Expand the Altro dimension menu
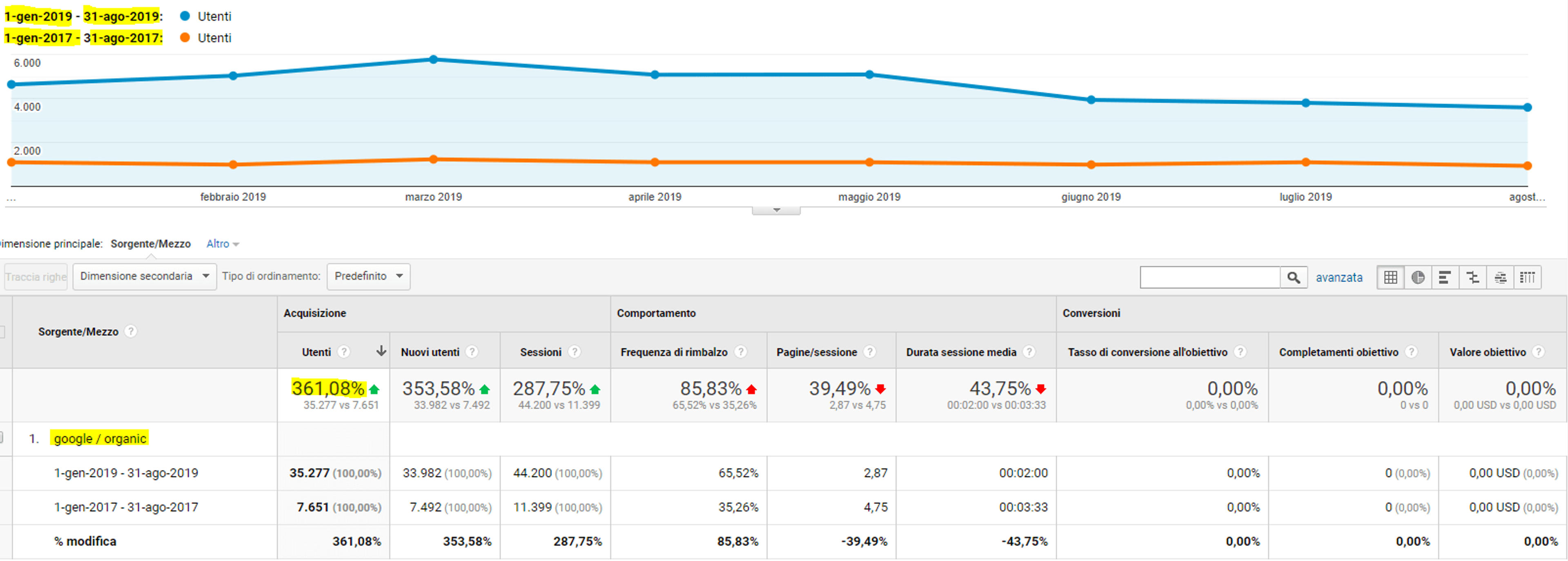The image size is (1568, 561). click(x=223, y=244)
